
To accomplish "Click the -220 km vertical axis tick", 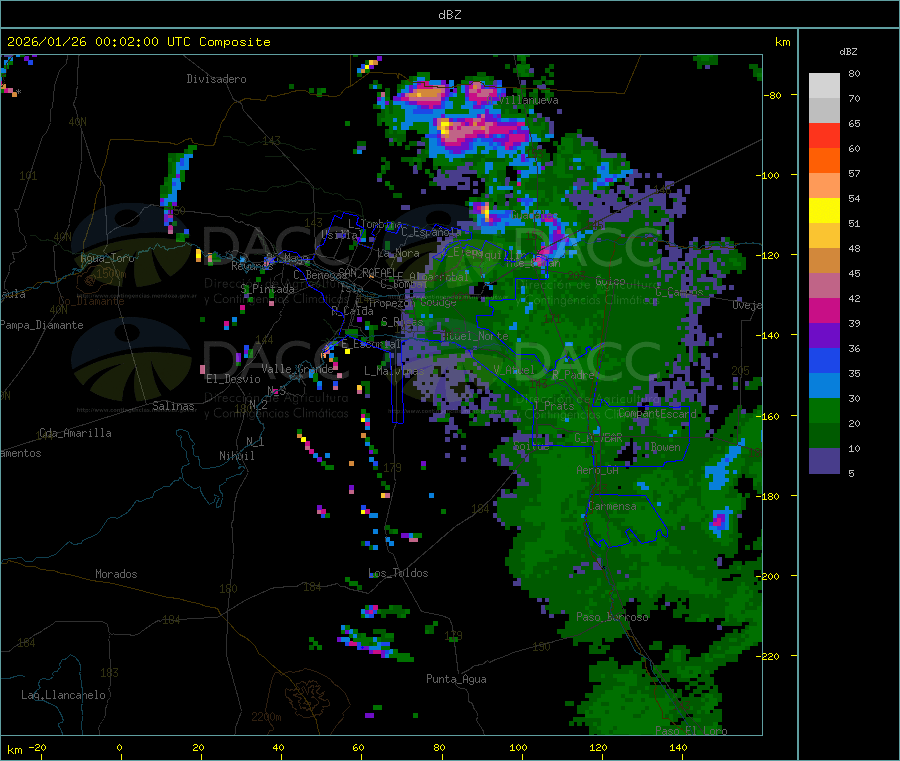I will point(770,657).
